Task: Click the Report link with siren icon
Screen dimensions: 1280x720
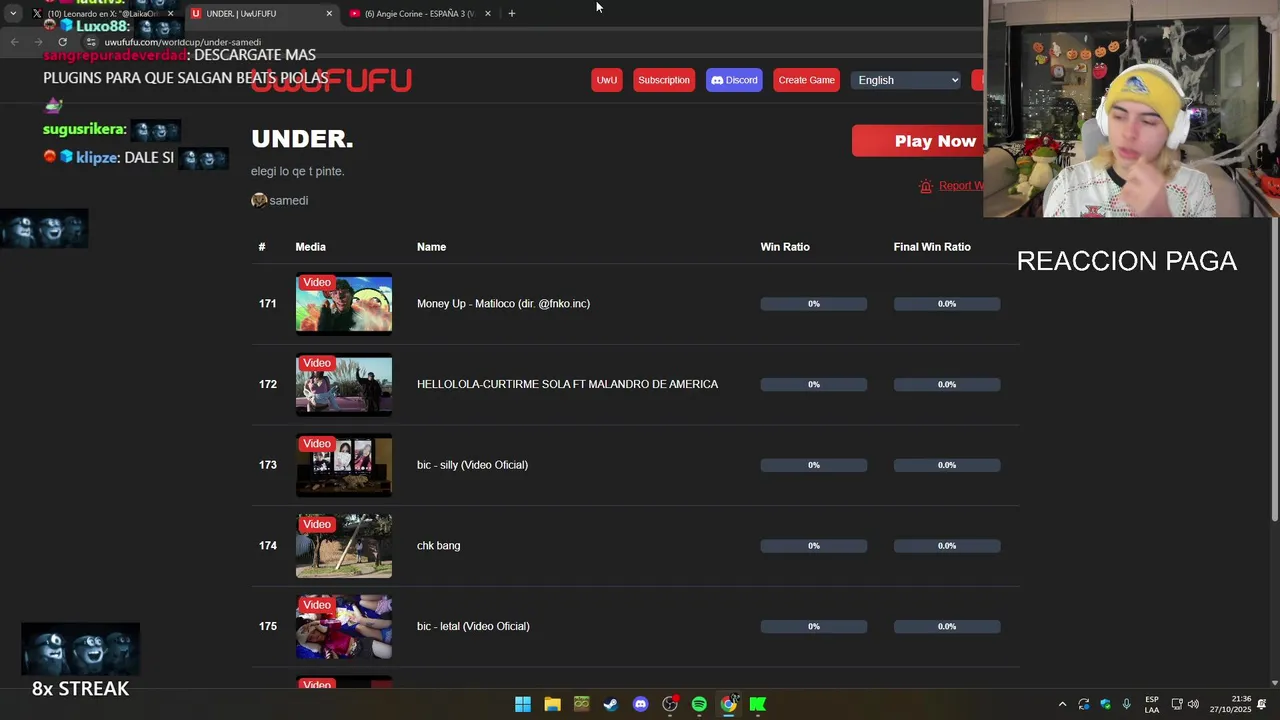Action: pyautogui.click(x=951, y=186)
